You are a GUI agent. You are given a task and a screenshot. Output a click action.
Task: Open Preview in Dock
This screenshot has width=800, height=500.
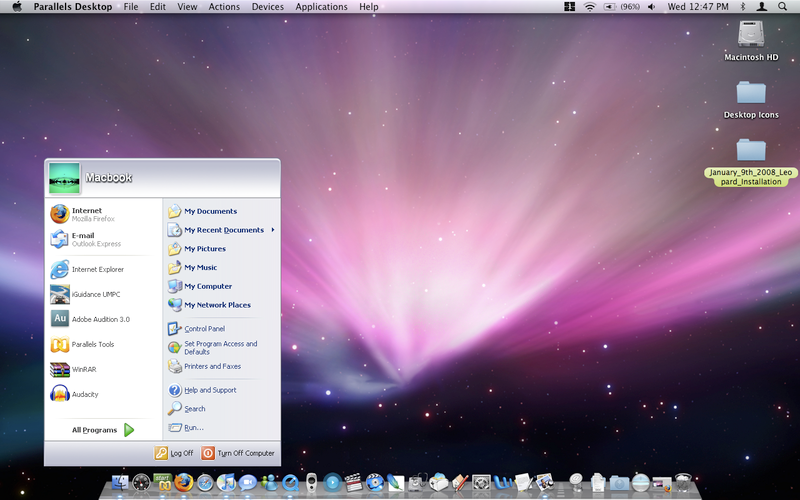click(544, 482)
